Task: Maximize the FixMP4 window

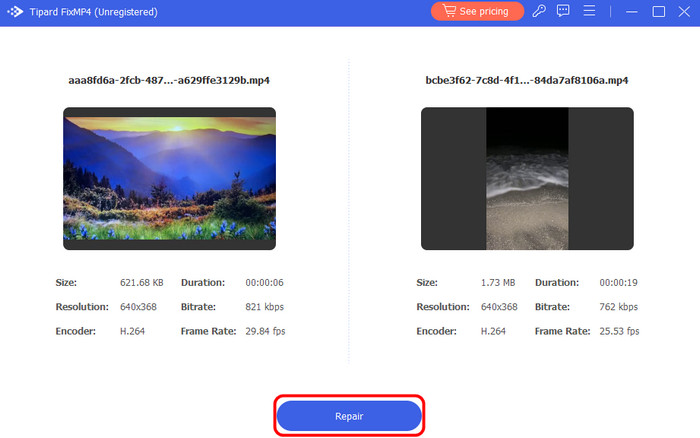Action: (658, 12)
